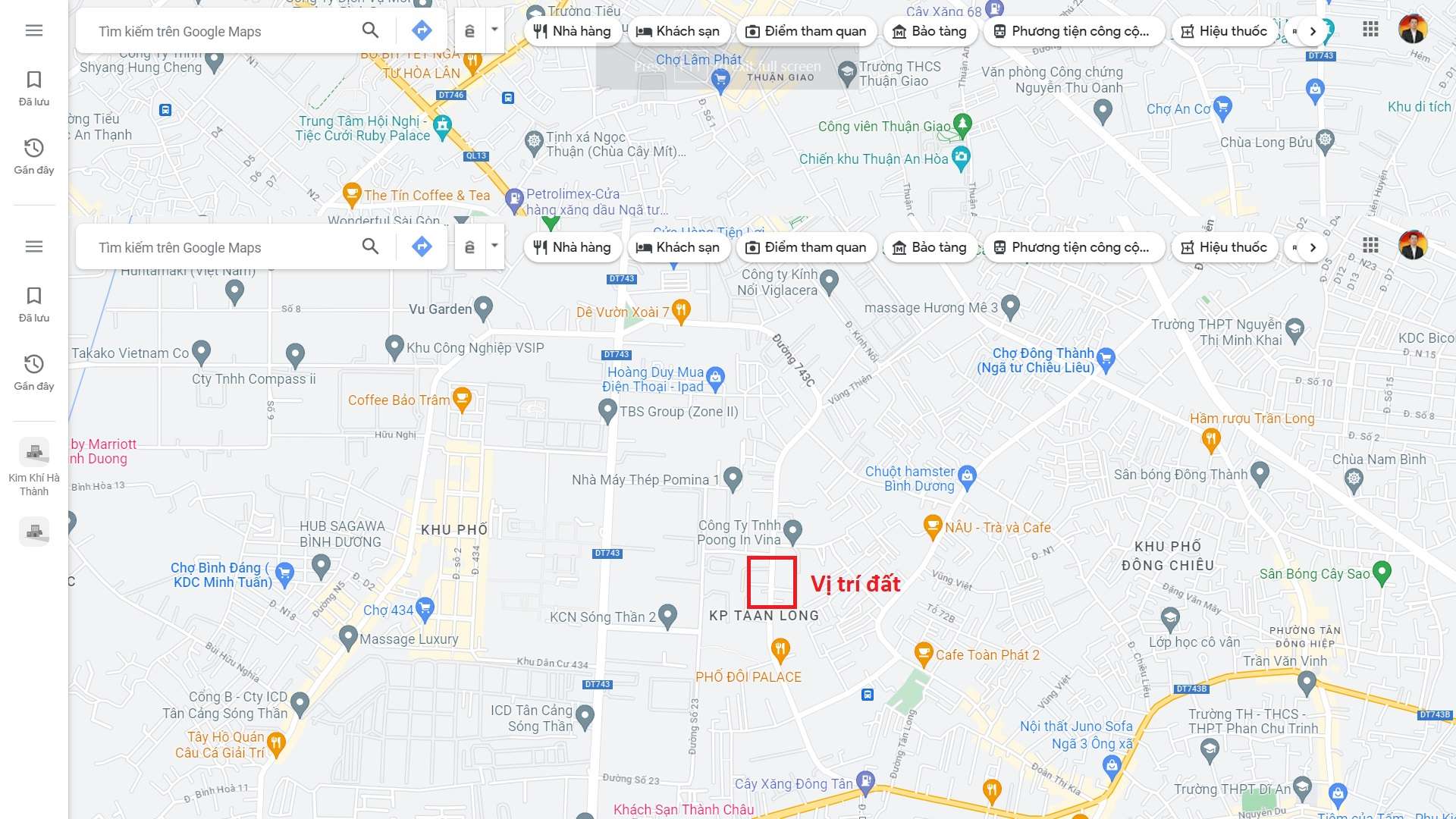Viewport: 1456px width, 819px height.
Task: Expand top transit layer dropdown arrow
Action: point(494,30)
